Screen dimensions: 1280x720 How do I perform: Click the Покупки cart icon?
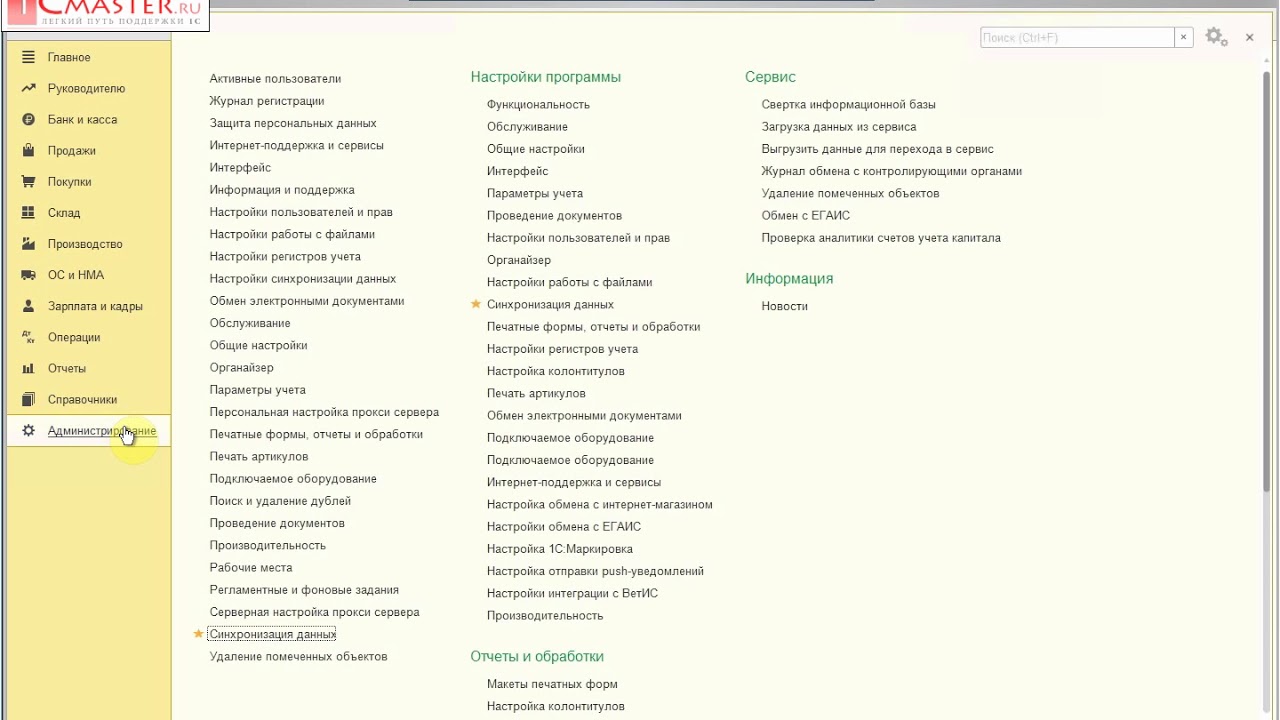tap(28, 181)
